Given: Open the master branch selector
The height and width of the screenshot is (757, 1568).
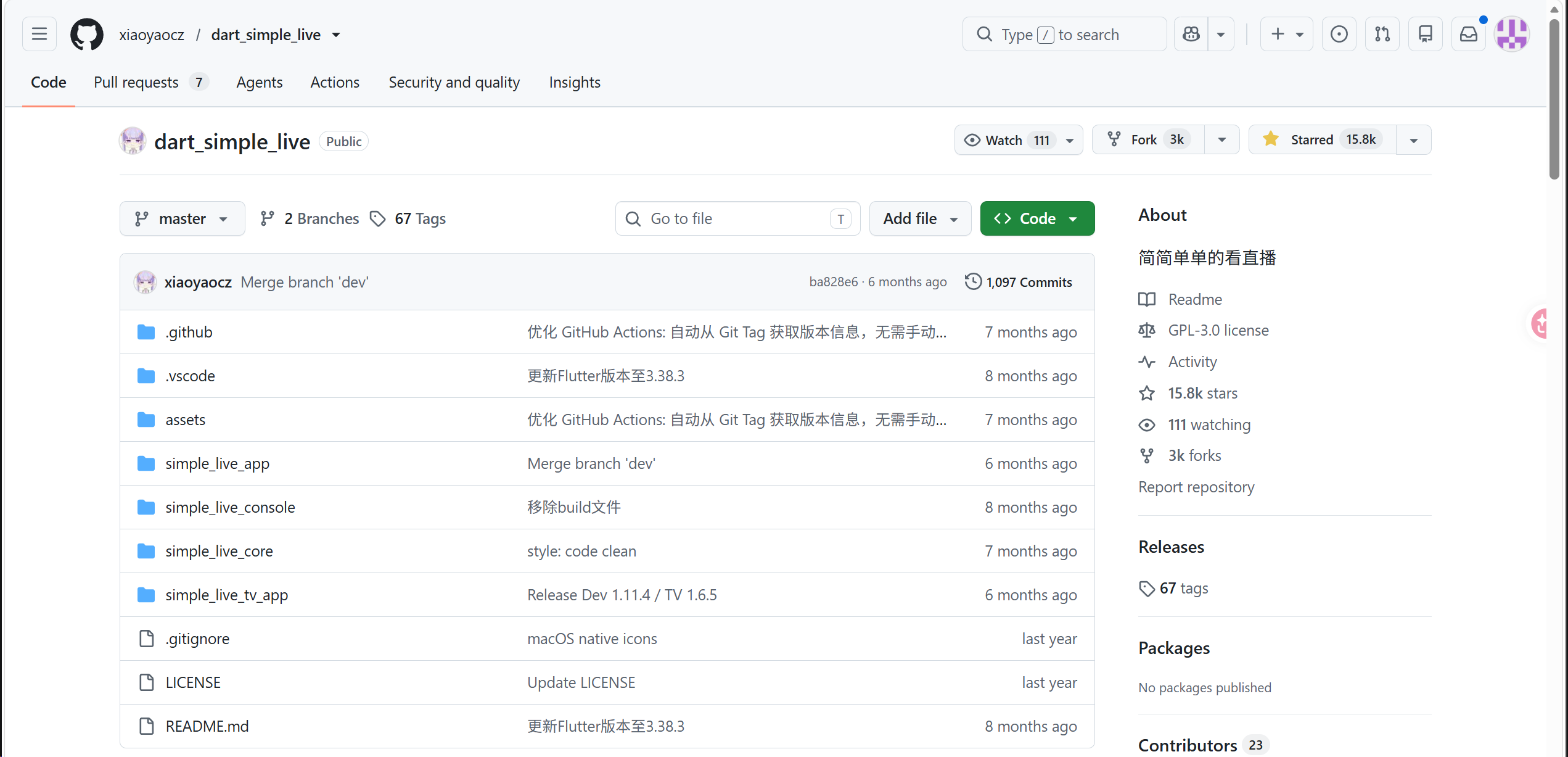Looking at the screenshot, I should (183, 218).
